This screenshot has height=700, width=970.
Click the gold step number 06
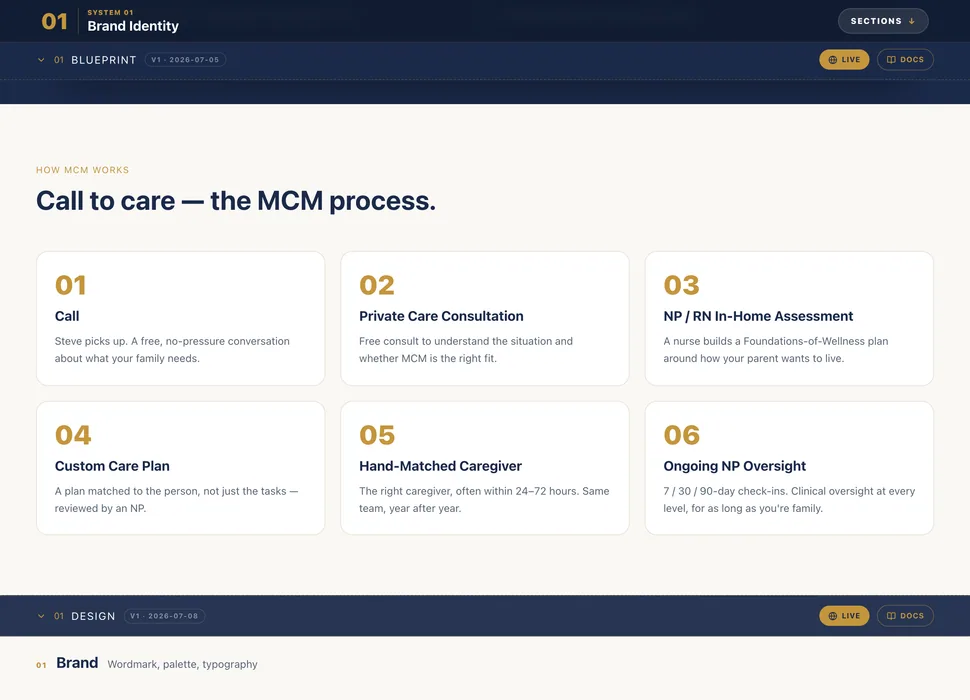point(681,435)
